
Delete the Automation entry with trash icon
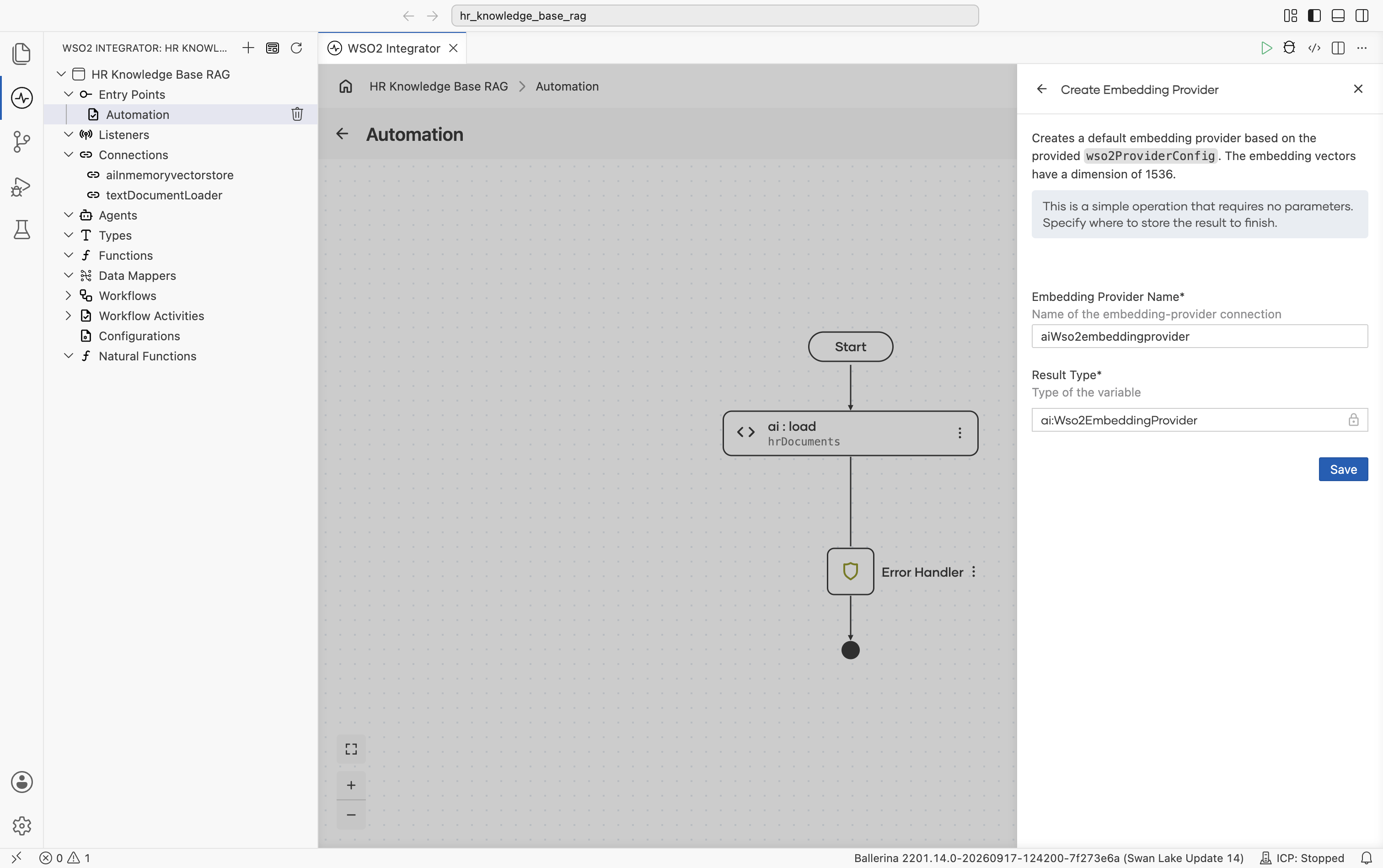[297, 114]
